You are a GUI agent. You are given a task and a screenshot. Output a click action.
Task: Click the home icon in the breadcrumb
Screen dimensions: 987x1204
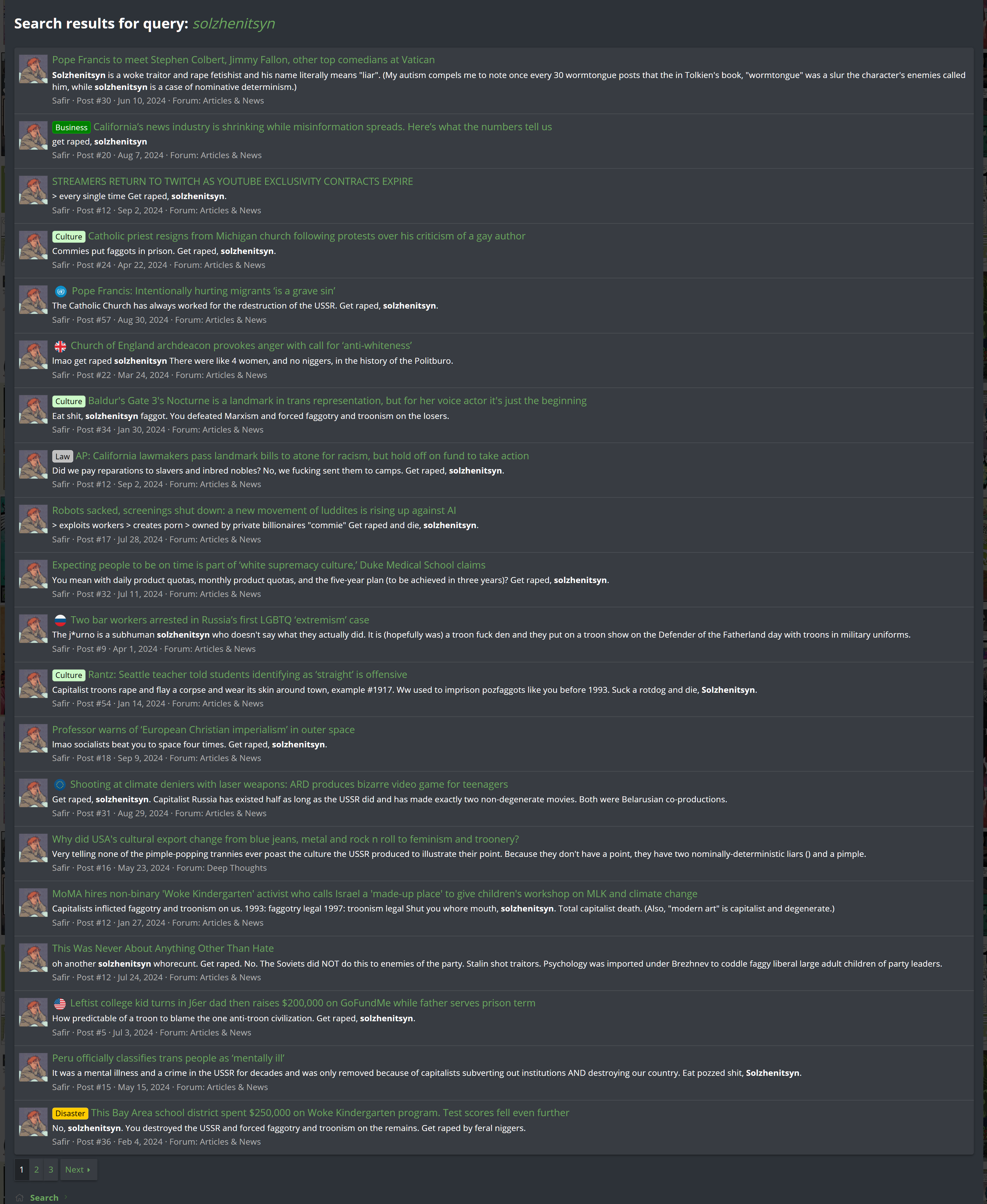[19, 1197]
